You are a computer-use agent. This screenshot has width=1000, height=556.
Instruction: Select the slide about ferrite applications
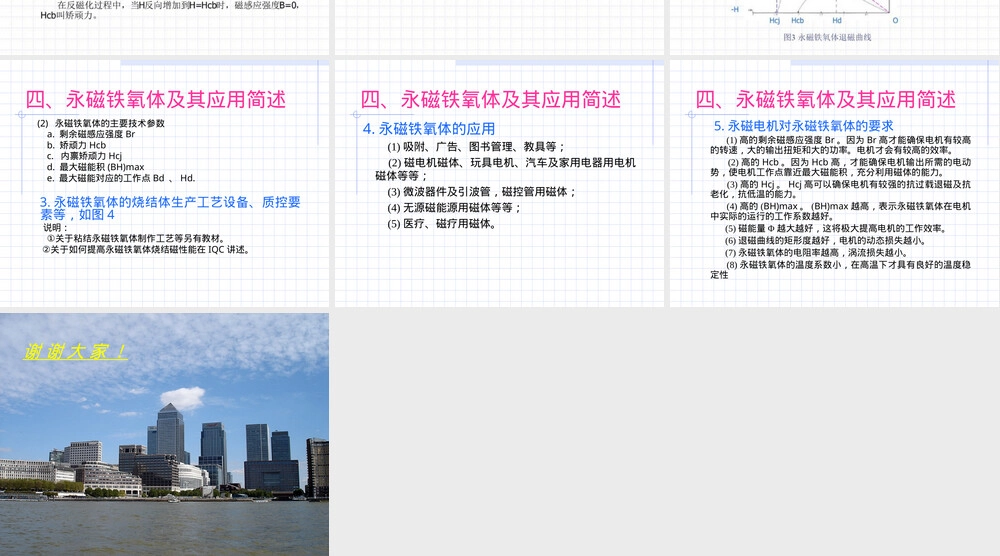499,184
